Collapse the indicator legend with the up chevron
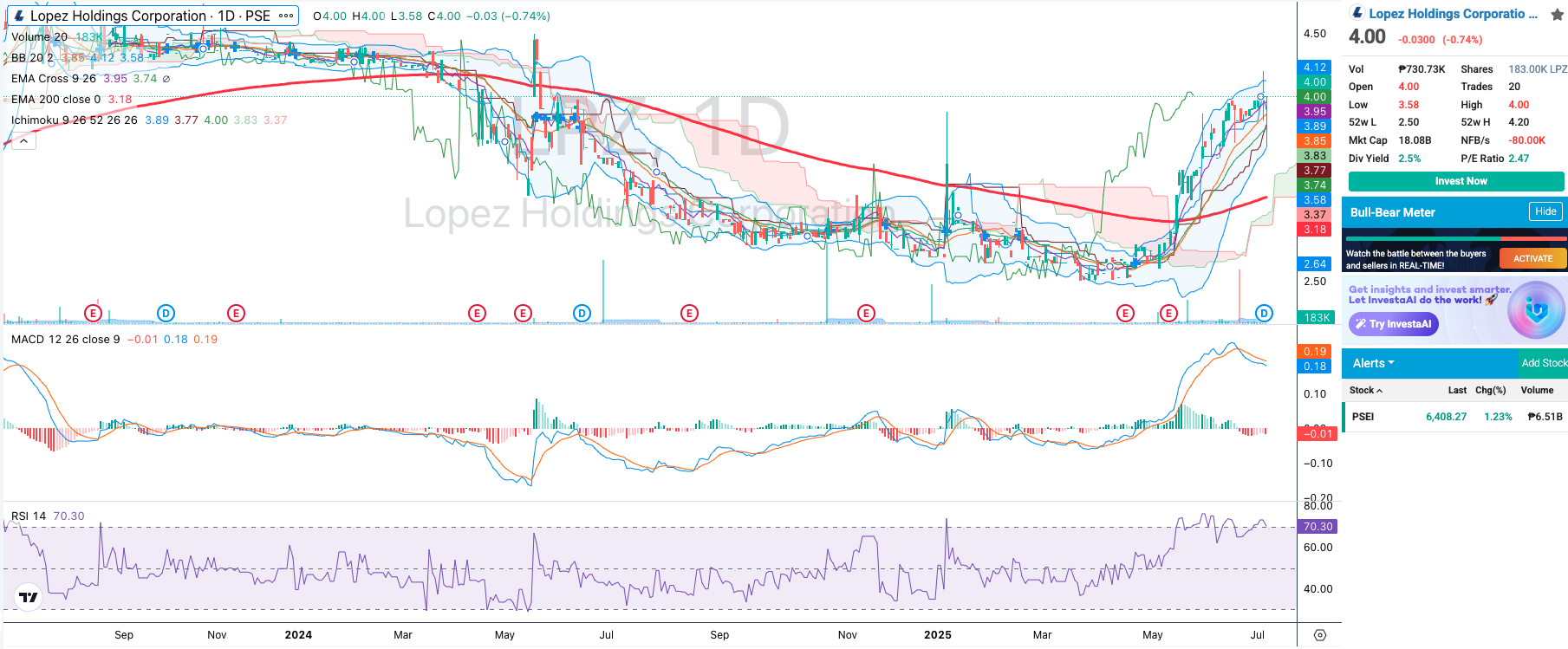Viewport: 1568px width, 649px height. [x=24, y=141]
